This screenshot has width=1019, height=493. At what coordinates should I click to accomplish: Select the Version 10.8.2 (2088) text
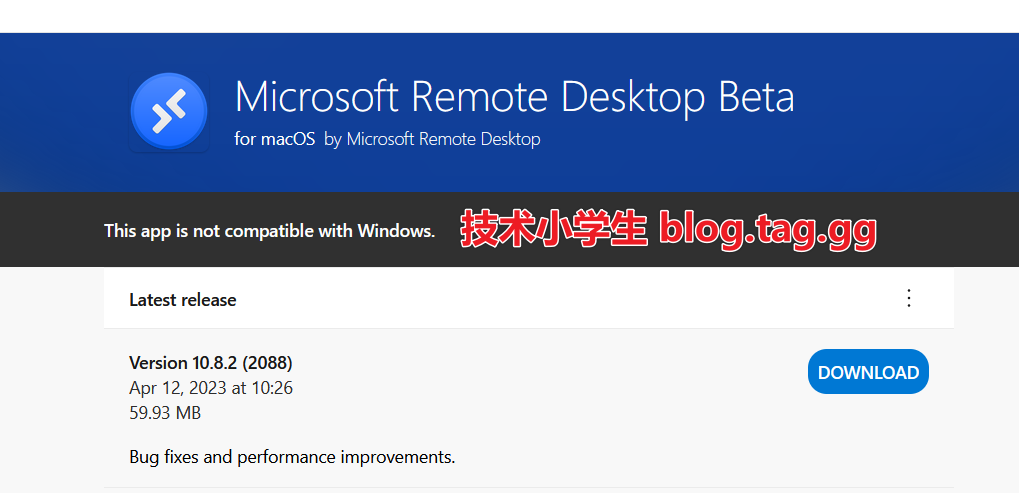(210, 362)
